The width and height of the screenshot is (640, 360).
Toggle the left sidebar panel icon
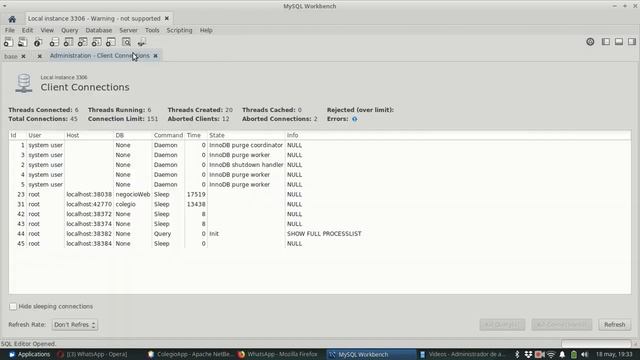pyautogui.click(x=606, y=42)
